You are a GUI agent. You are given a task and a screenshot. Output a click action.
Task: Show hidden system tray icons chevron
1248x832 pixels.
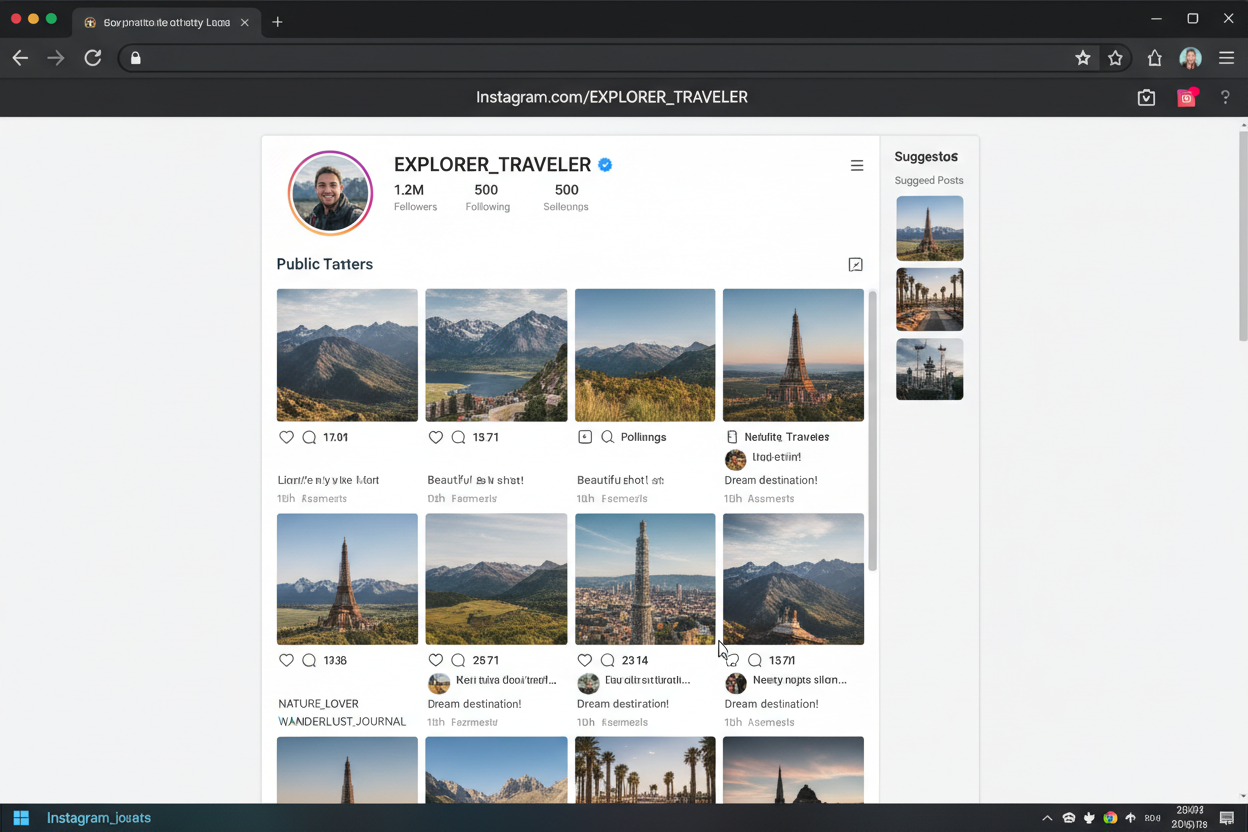[x=1047, y=818]
